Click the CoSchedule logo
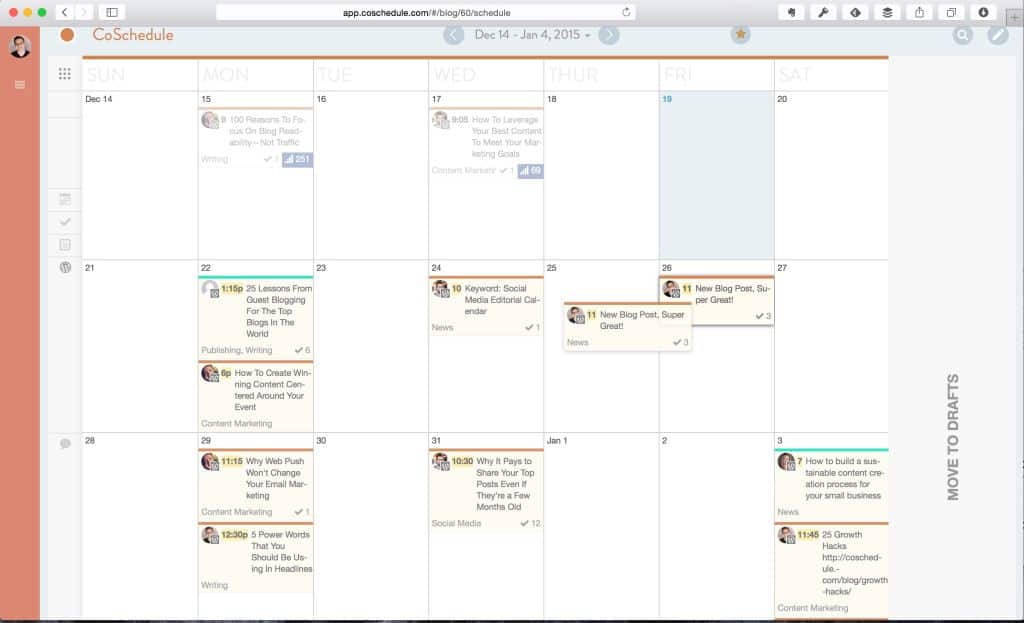 [x=135, y=33]
